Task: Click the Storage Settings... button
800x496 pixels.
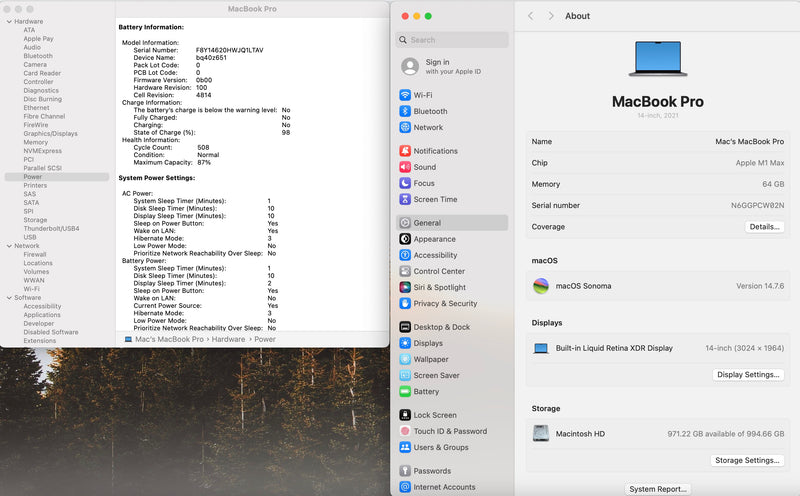Action: click(x=747, y=461)
